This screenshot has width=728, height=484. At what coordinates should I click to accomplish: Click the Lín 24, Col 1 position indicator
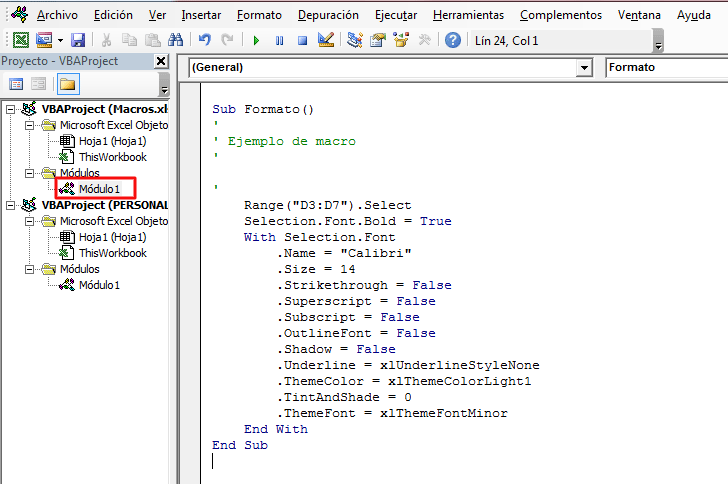point(507,41)
